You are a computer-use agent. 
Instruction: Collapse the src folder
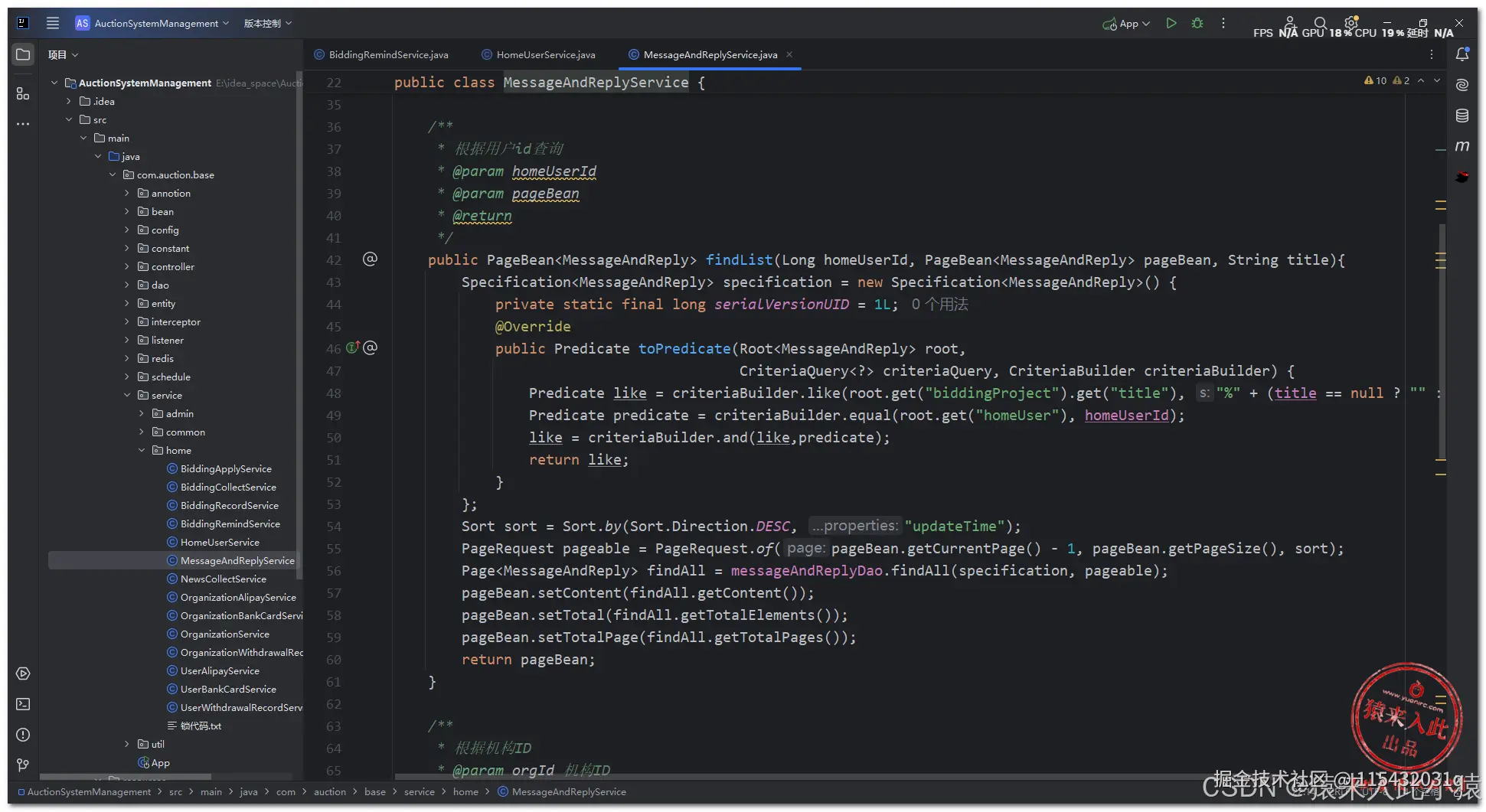(69, 119)
